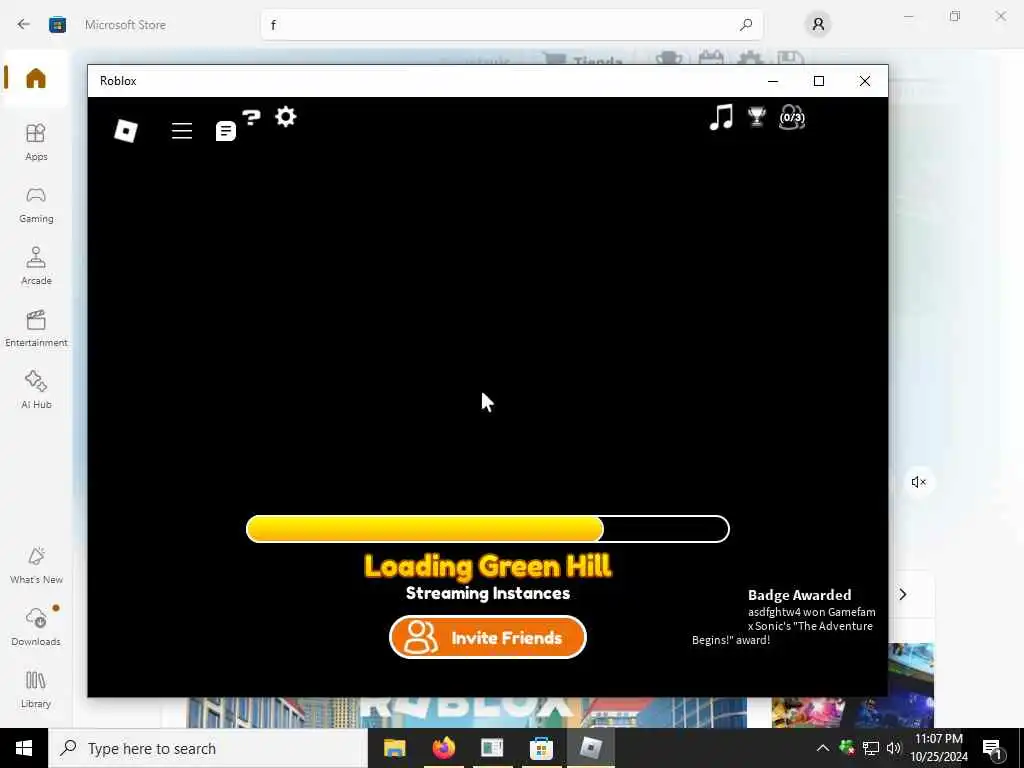Open Microsoft Store taskbar icon
Screen dimensions: 1024x768
pos(541,748)
